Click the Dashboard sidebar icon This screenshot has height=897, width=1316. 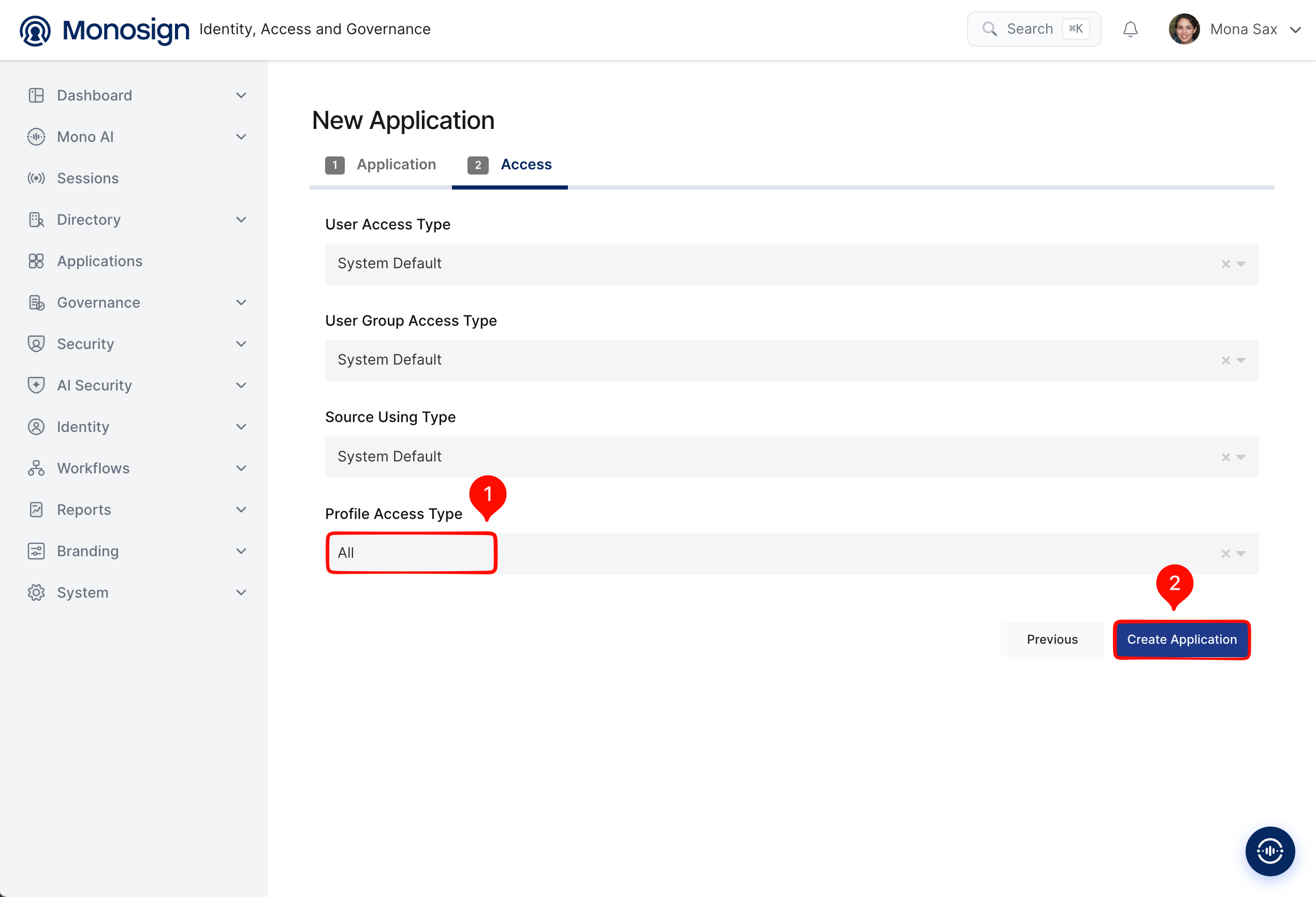pyautogui.click(x=36, y=95)
